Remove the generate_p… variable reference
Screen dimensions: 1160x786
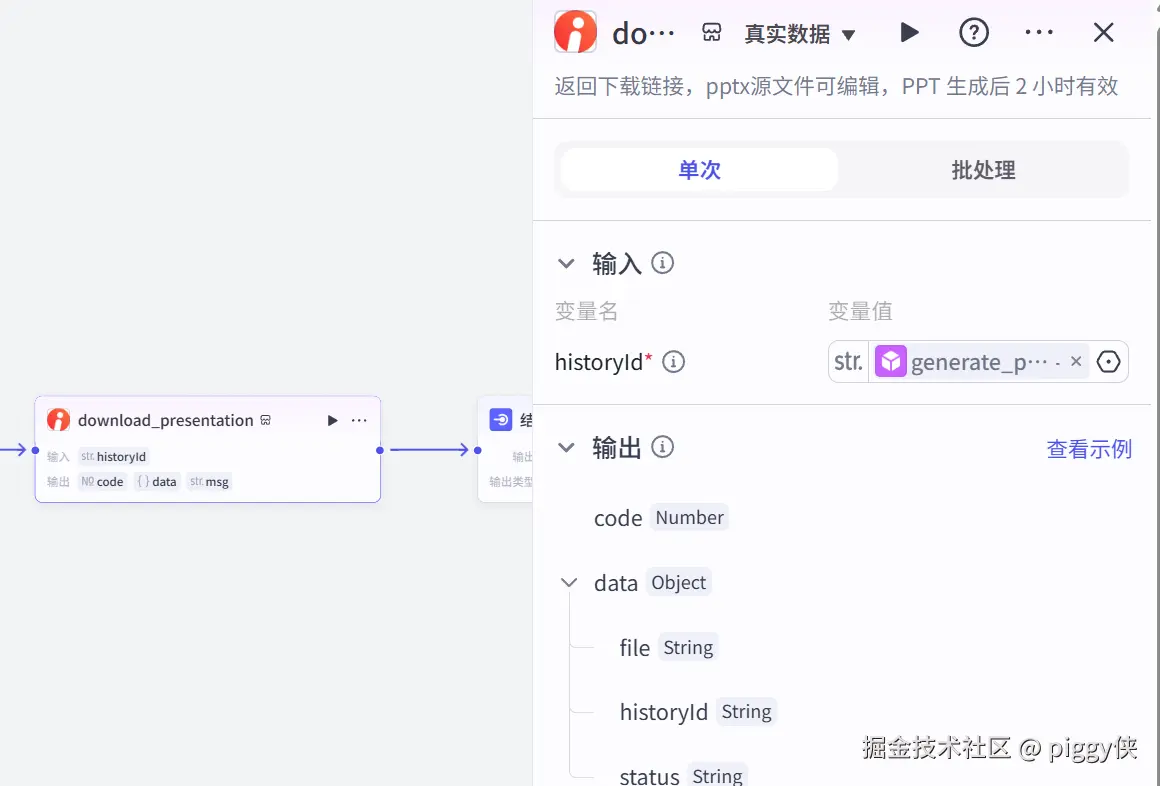click(x=1076, y=361)
